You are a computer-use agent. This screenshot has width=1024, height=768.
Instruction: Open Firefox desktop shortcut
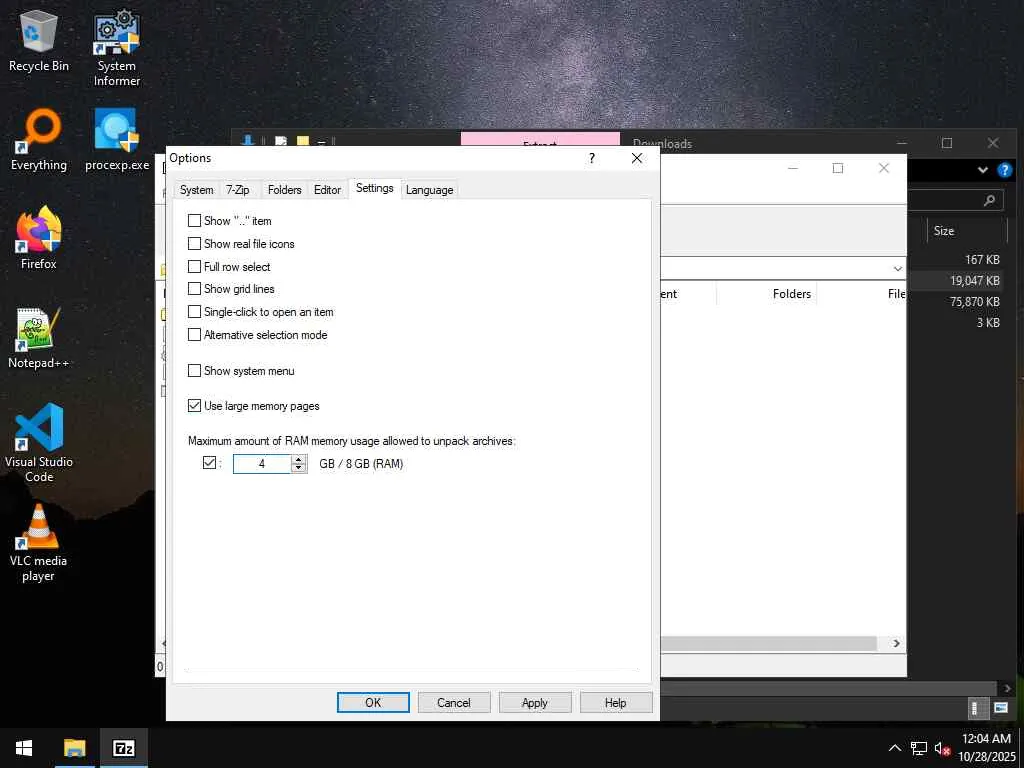coord(39,238)
